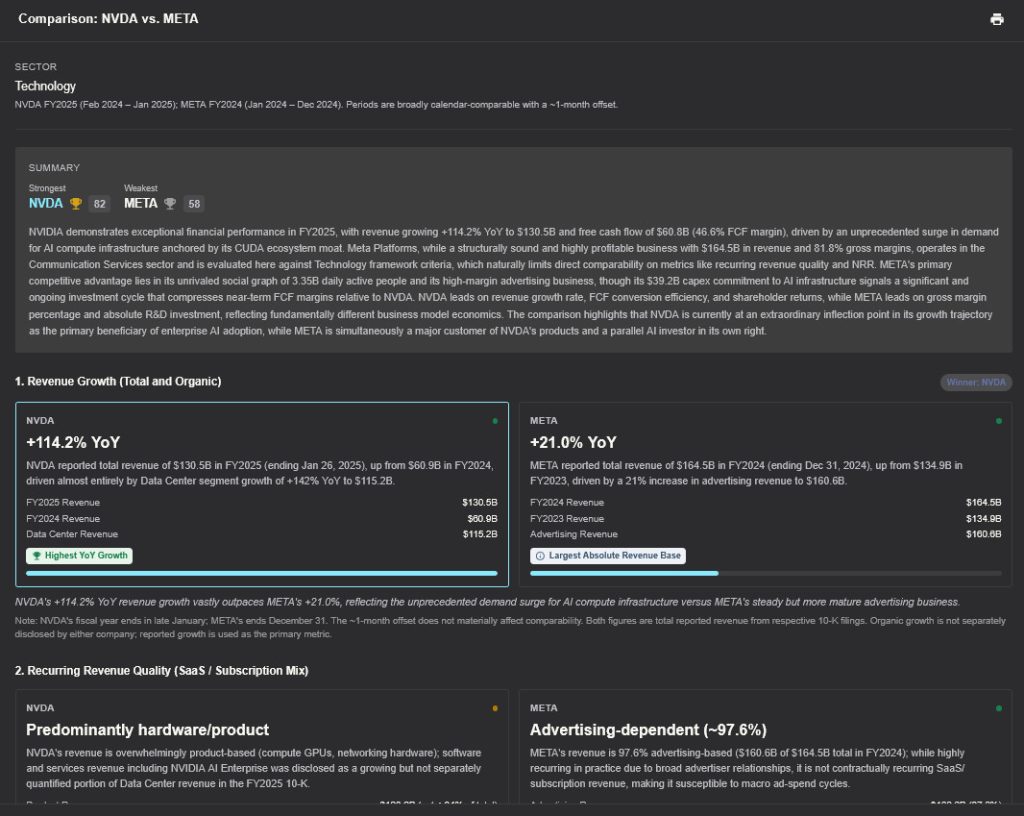The width and height of the screenshot is (1024, 816).
Task: Click the Strongest NVDA ticker in summary
Action: tap(46, 204)
